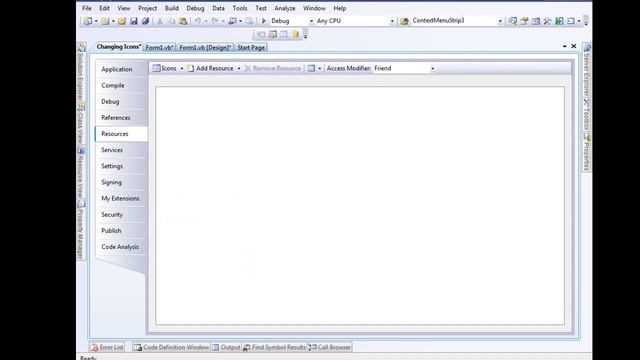Open the resource view style dropdown arrow
Screen dimensions: 640x360
[x=320, y=69]
